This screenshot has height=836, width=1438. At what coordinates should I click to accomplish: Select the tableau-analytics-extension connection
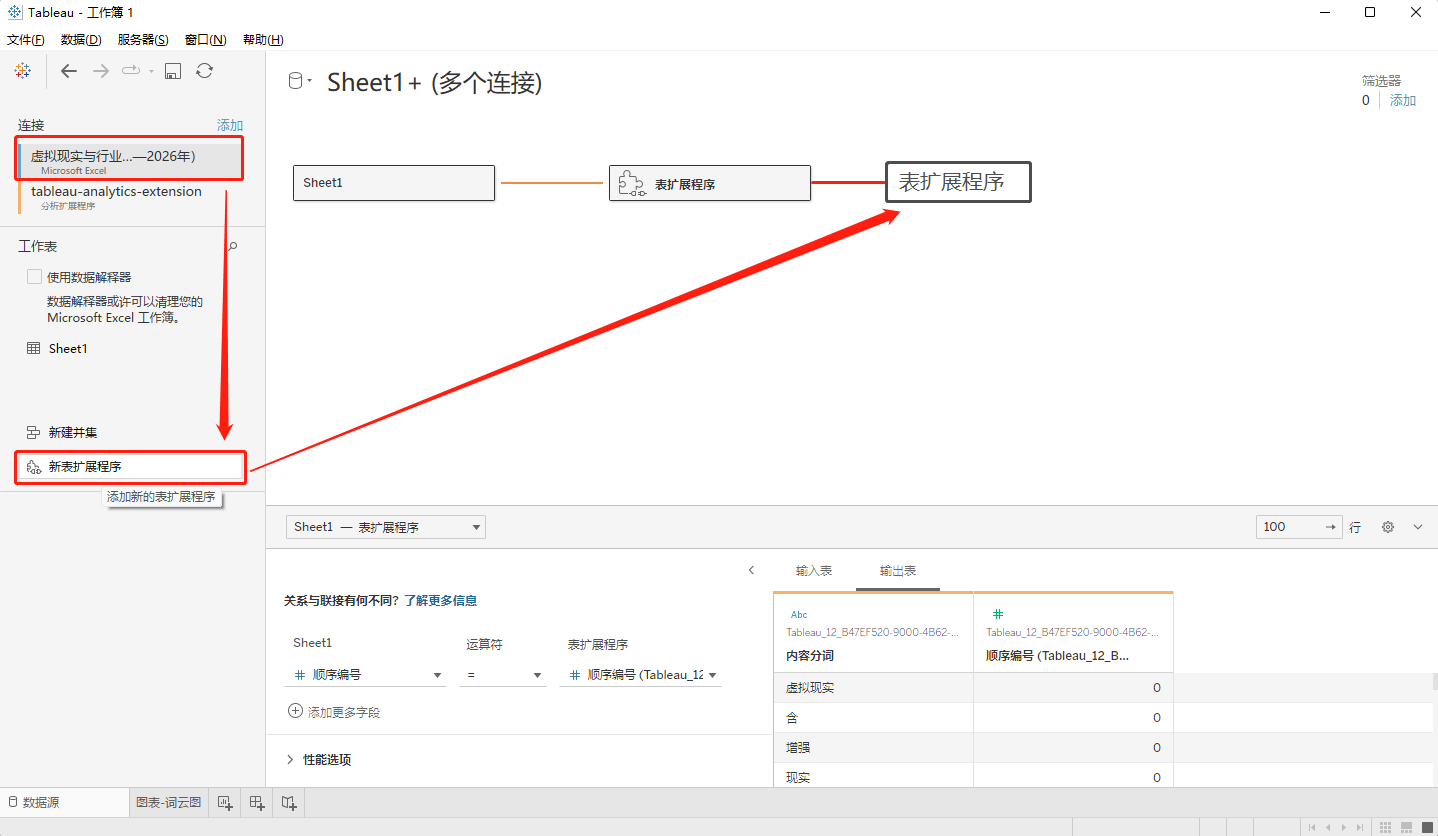129,197
